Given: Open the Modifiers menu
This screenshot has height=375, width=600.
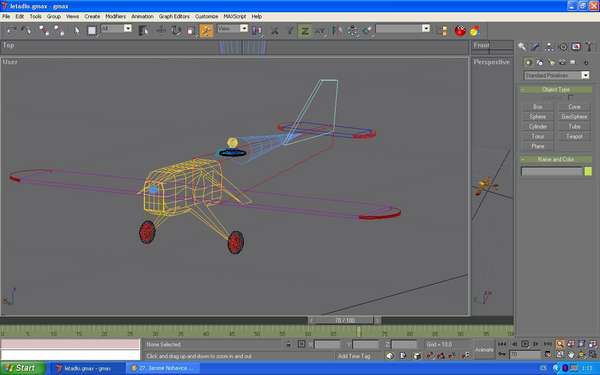Looking at the screenshot, I should pyautogui.click(x=116, y=16).
